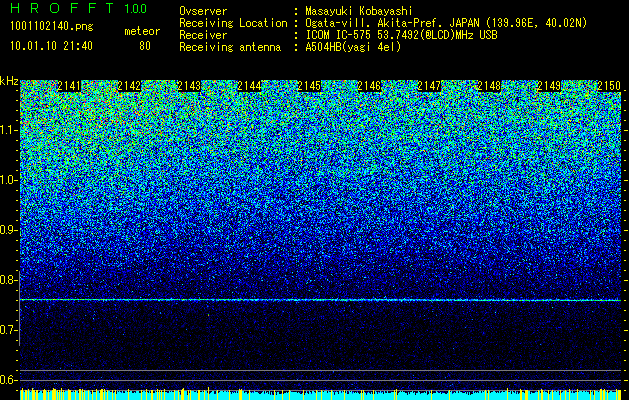This screenshot has width=629, height=400.
Task: Click the 'Receiving antenna' label
Action: point(230,47)
